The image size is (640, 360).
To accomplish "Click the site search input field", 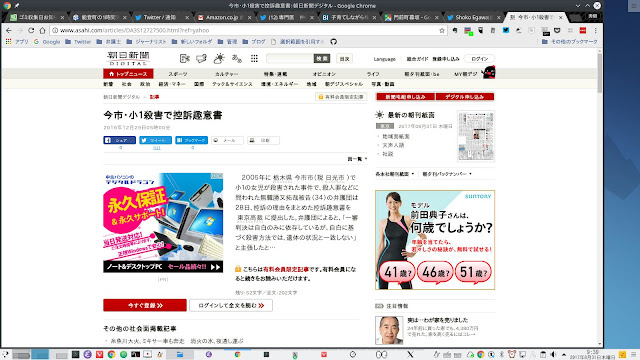I will point(290,58).
